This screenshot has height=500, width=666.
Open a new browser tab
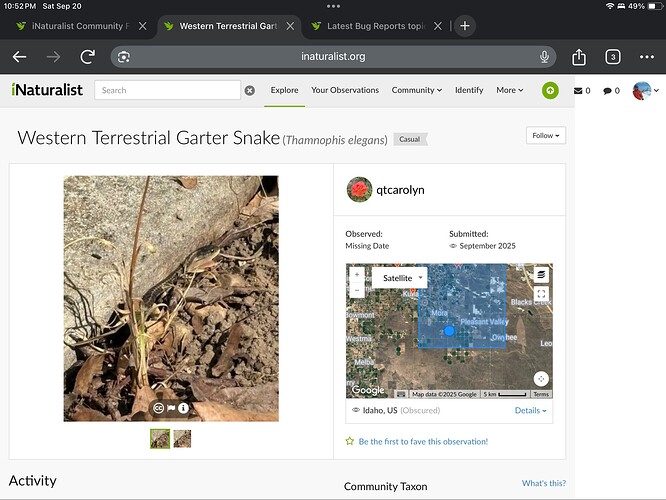465,26
